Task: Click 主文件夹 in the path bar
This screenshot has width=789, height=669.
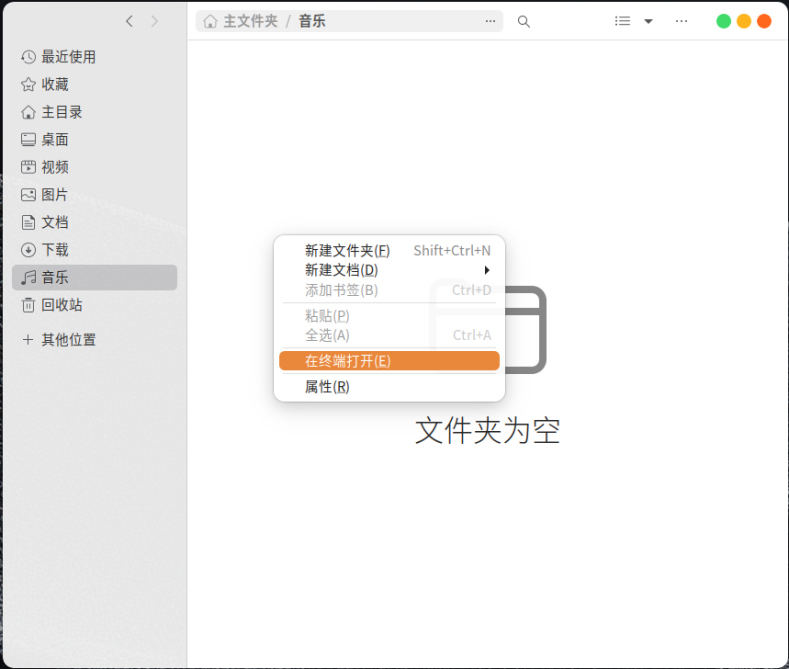Action: (249, 21)
